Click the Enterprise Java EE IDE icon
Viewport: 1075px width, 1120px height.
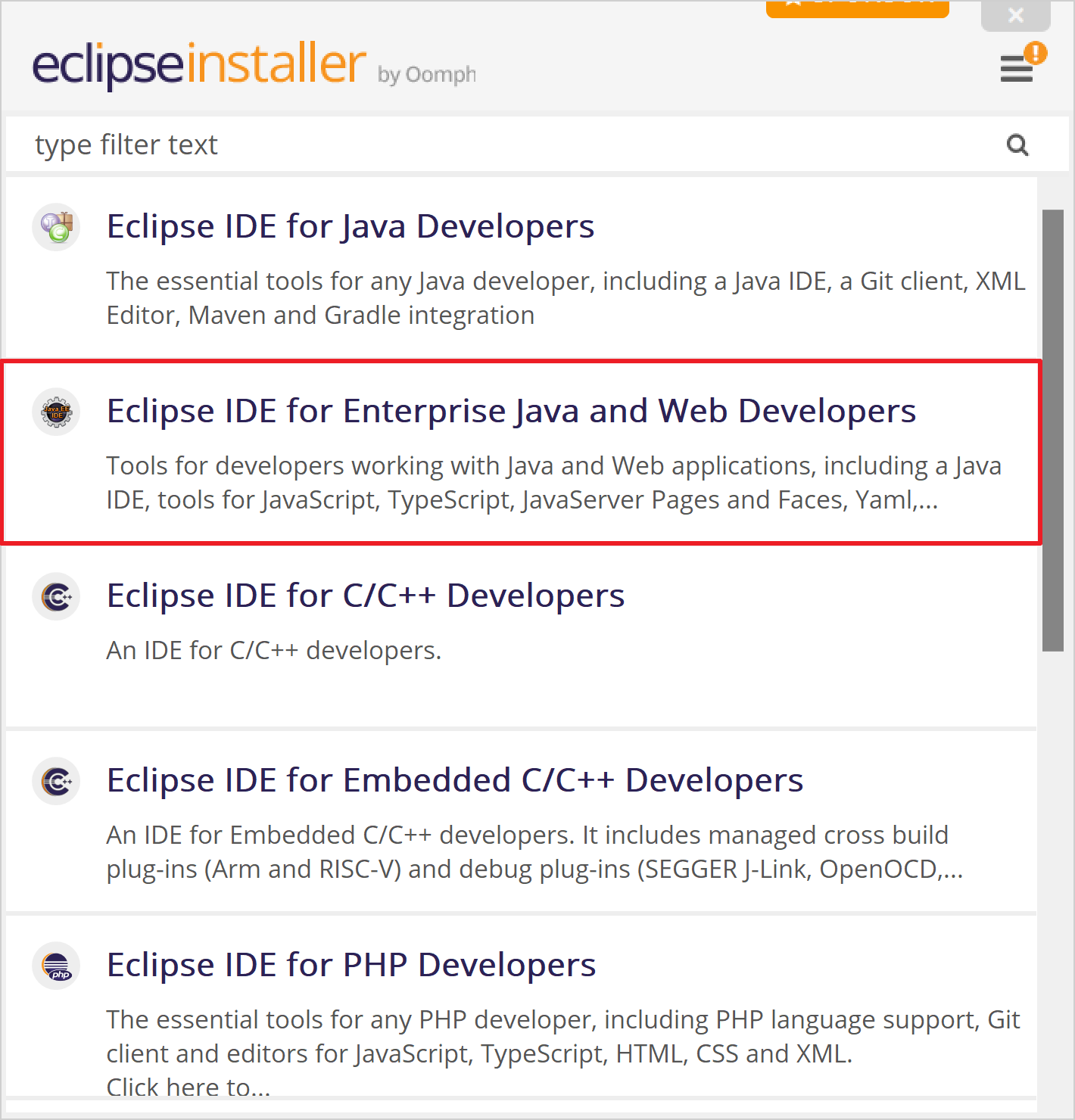[57, 412]
